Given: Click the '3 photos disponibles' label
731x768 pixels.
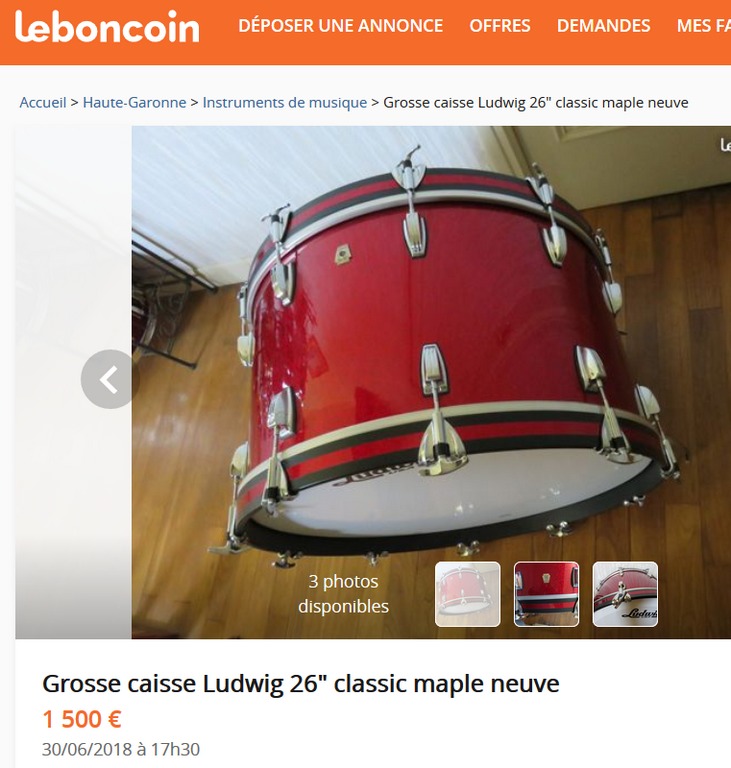Looking at the screenshot, I should (343, 594).
